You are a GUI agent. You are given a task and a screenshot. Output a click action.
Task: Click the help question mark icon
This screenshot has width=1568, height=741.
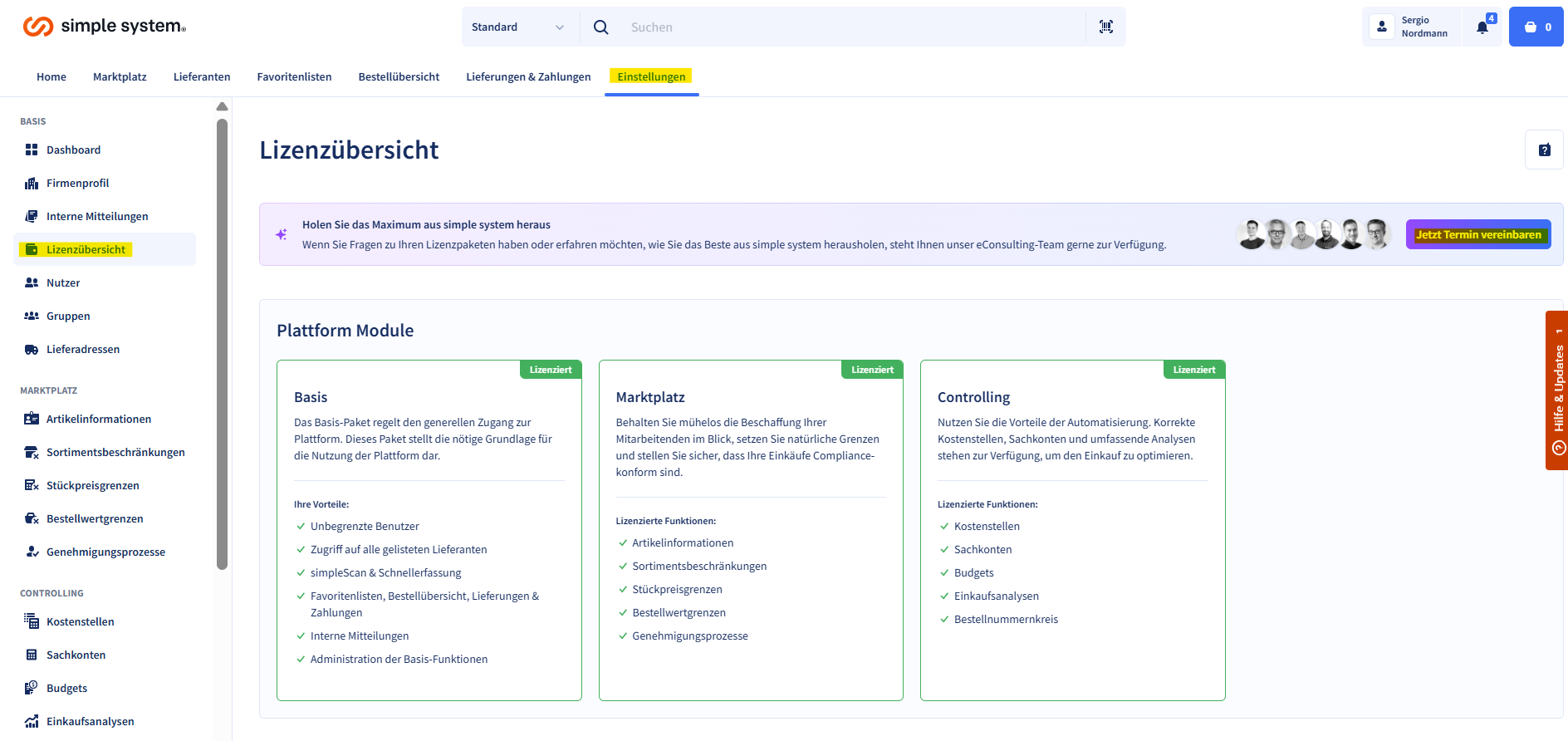click(1544, 150)
